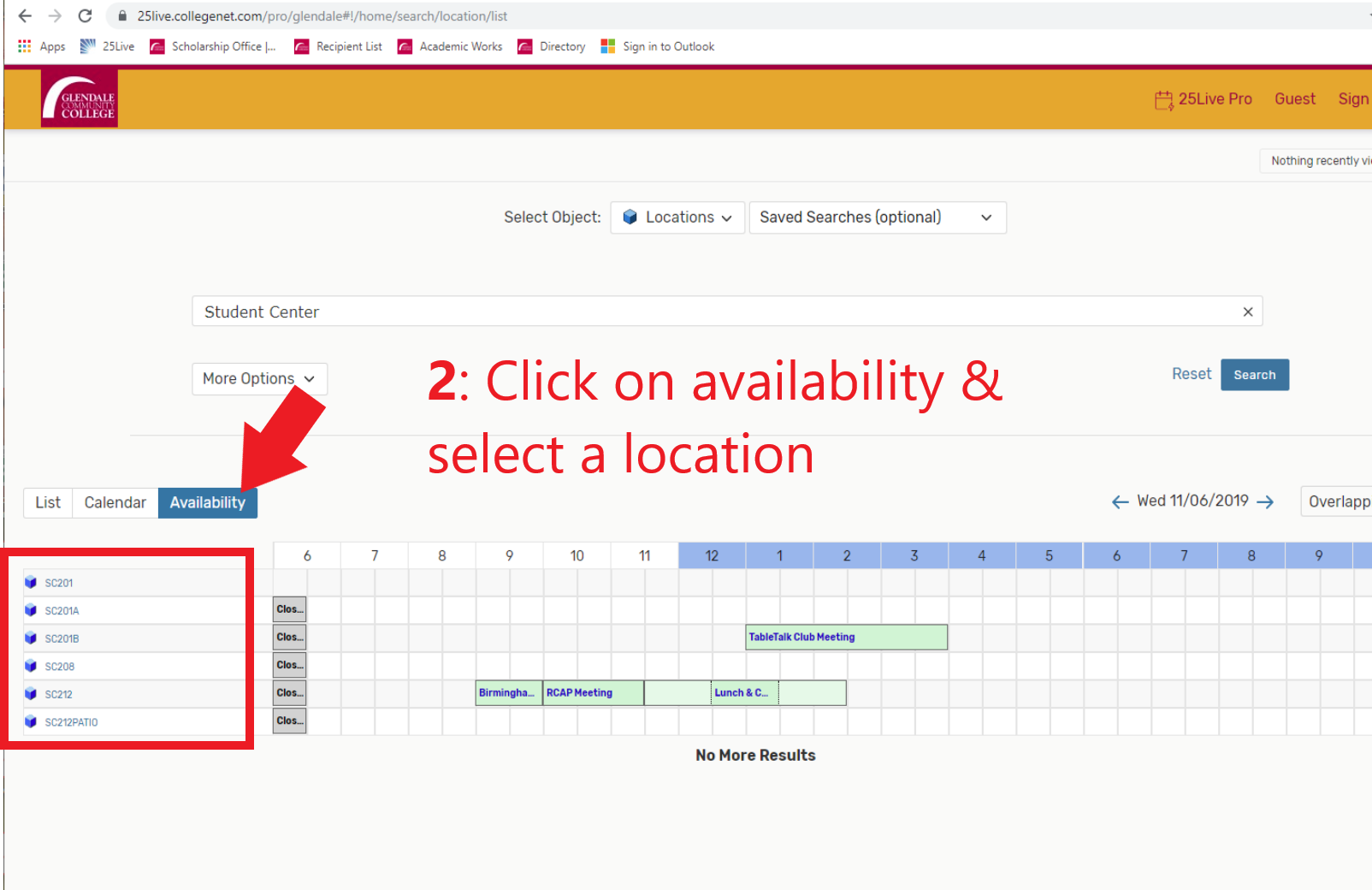Click the SC201 location cube icon
This screenshot has width=1372, height=890.
31,583
